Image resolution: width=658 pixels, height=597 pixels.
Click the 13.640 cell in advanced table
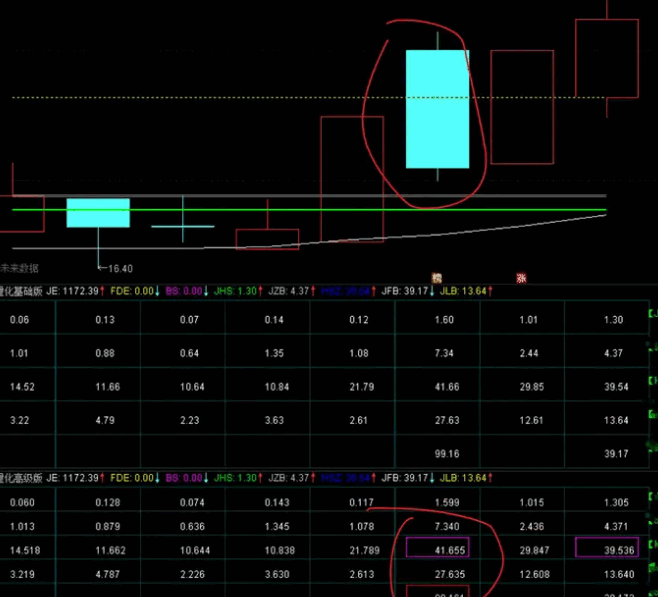pyautogui.click(x=619, y=574)
